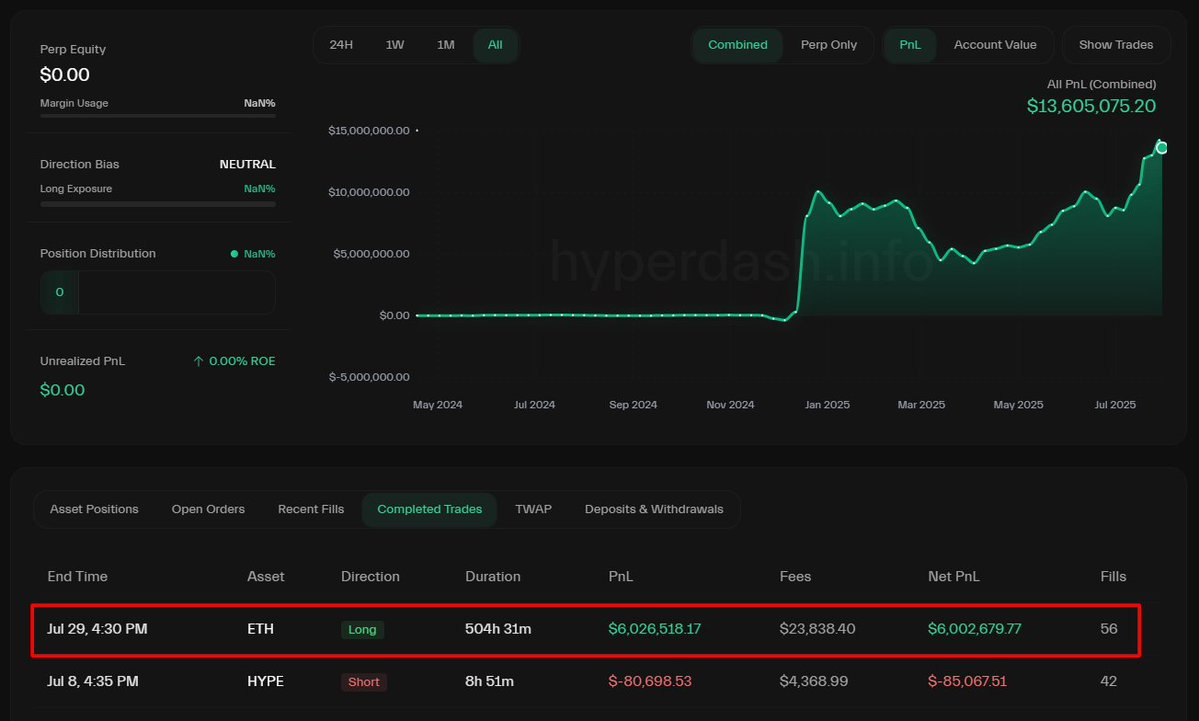Click the 56 fills count
1199x721 pixels.
click(x=1109, y=628)
